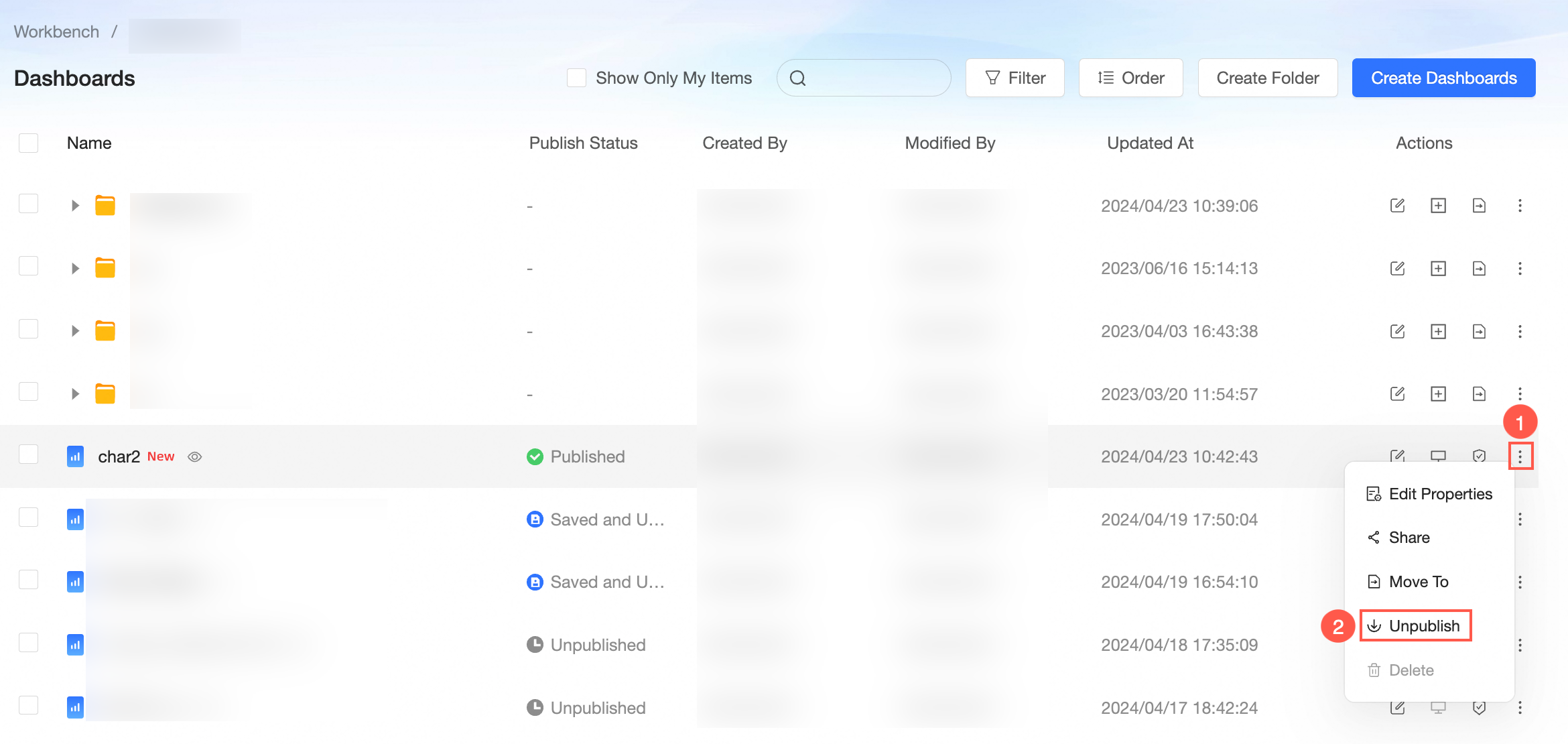Go to Workbench breadcrumb link
Viewport: 1568px width, 744px height.
click(x=56, y=32)
